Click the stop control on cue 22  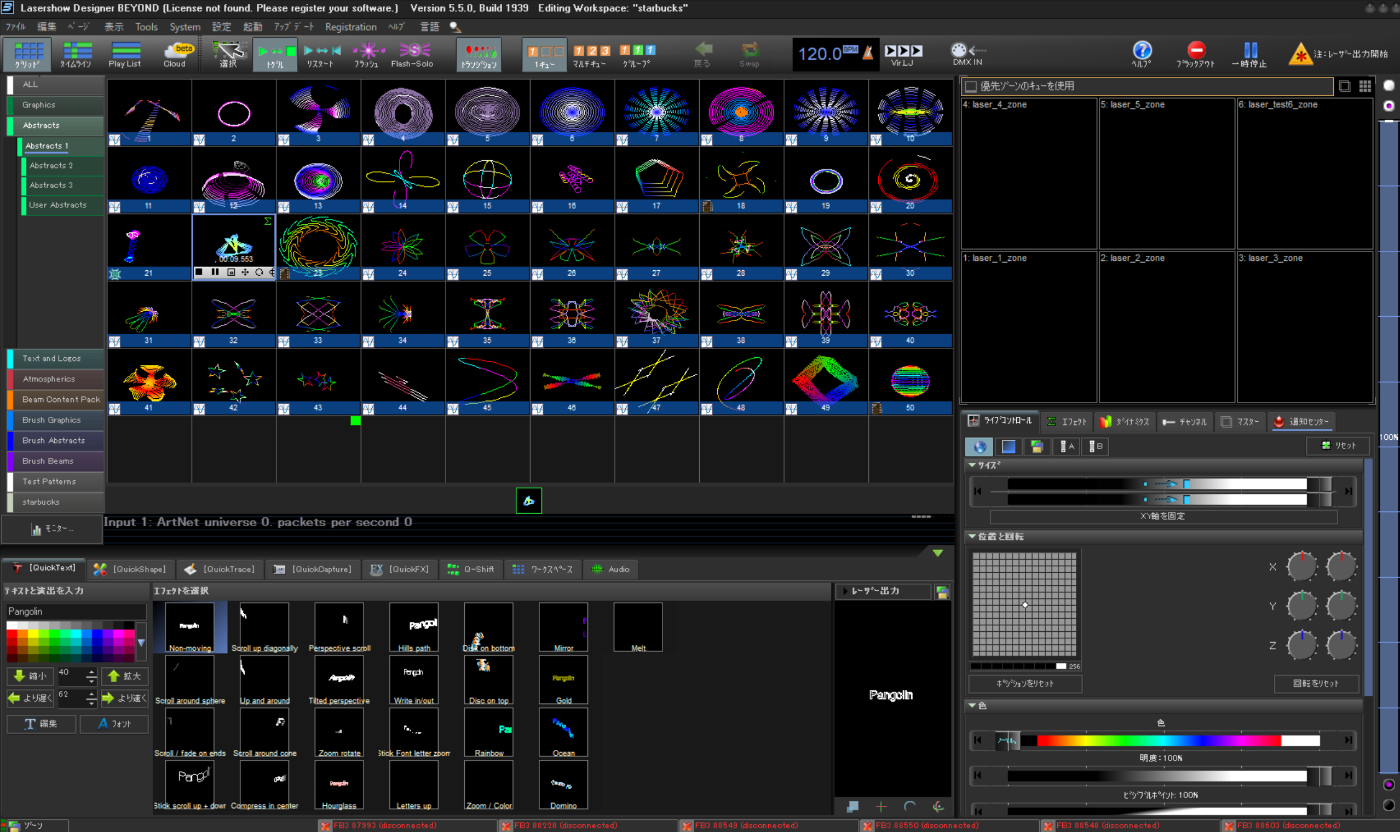point(199,272)
